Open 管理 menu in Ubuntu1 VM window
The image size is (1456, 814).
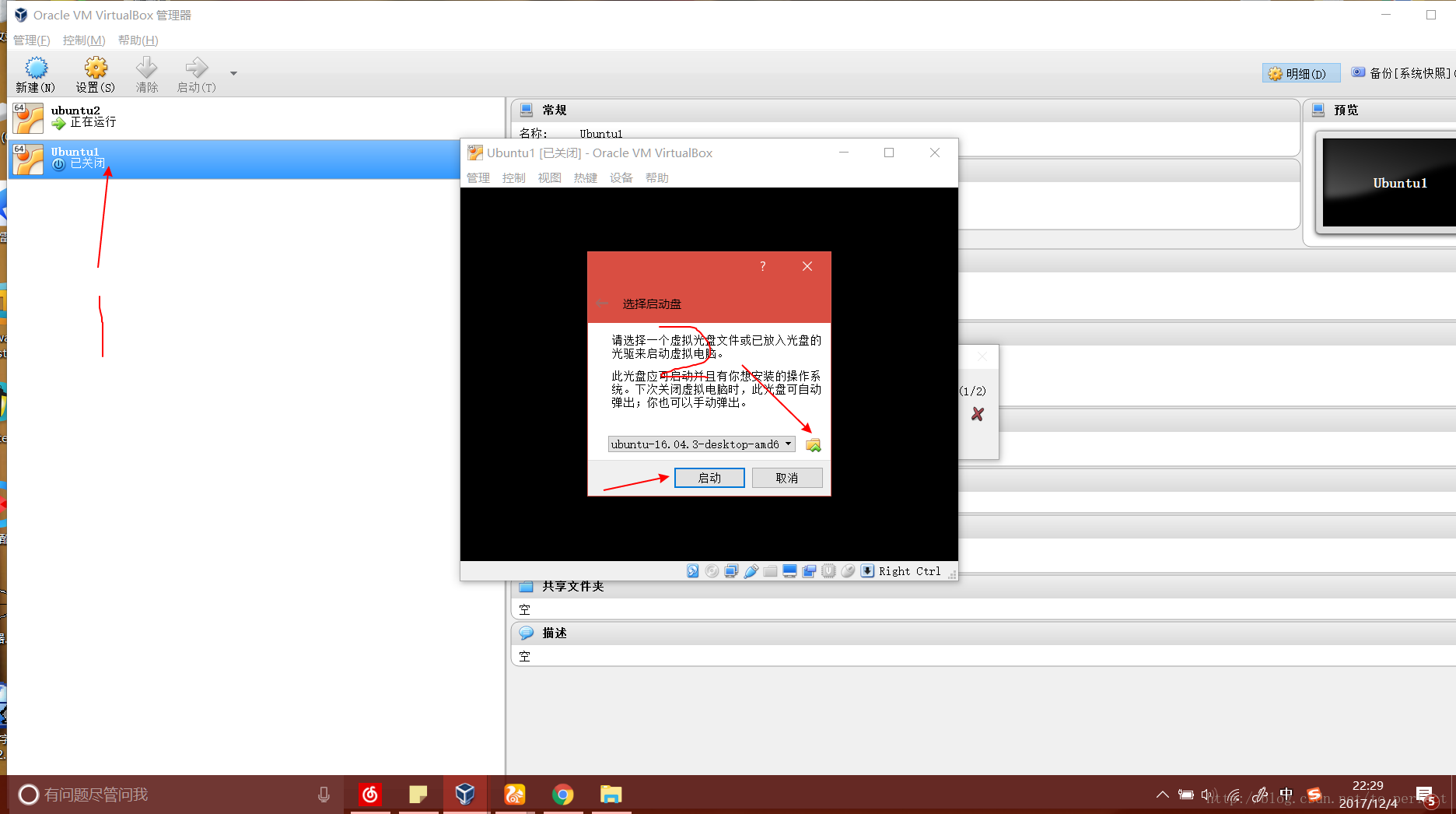[x=478, y=178]
